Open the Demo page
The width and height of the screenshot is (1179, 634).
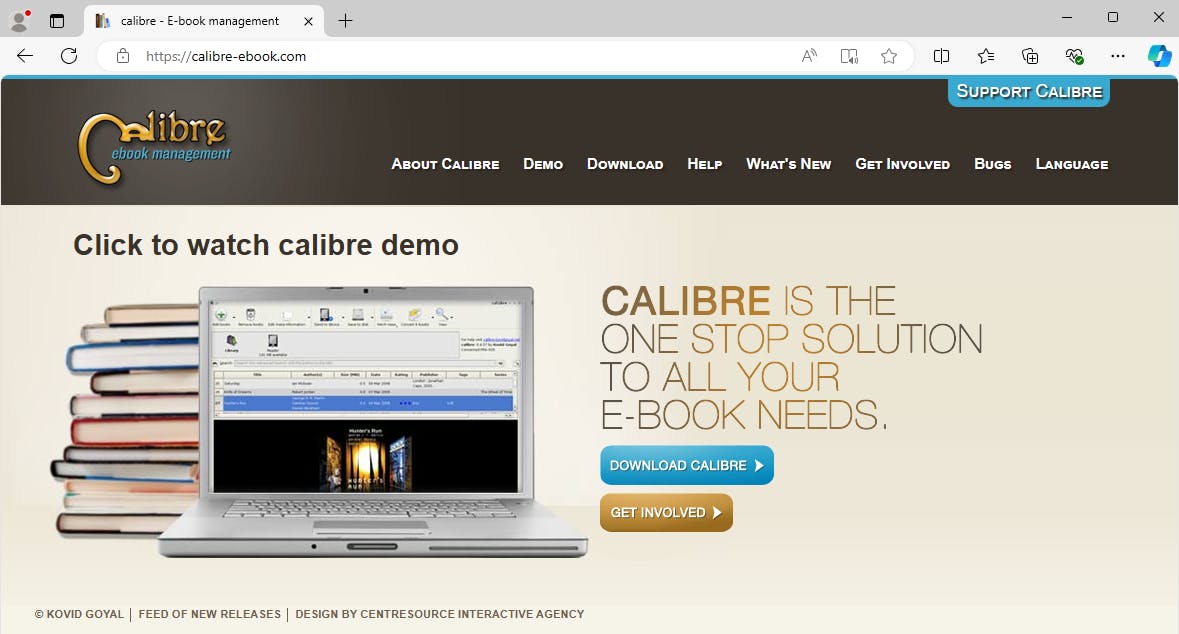pyautogui.click(x=543, y=164)
